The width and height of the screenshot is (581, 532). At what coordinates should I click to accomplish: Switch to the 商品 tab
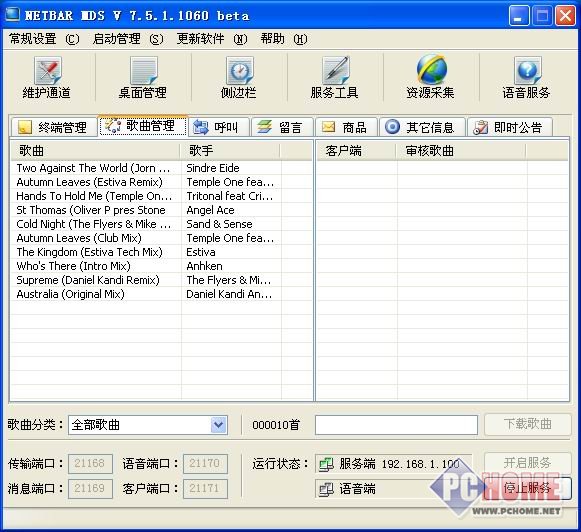point(346,127)
